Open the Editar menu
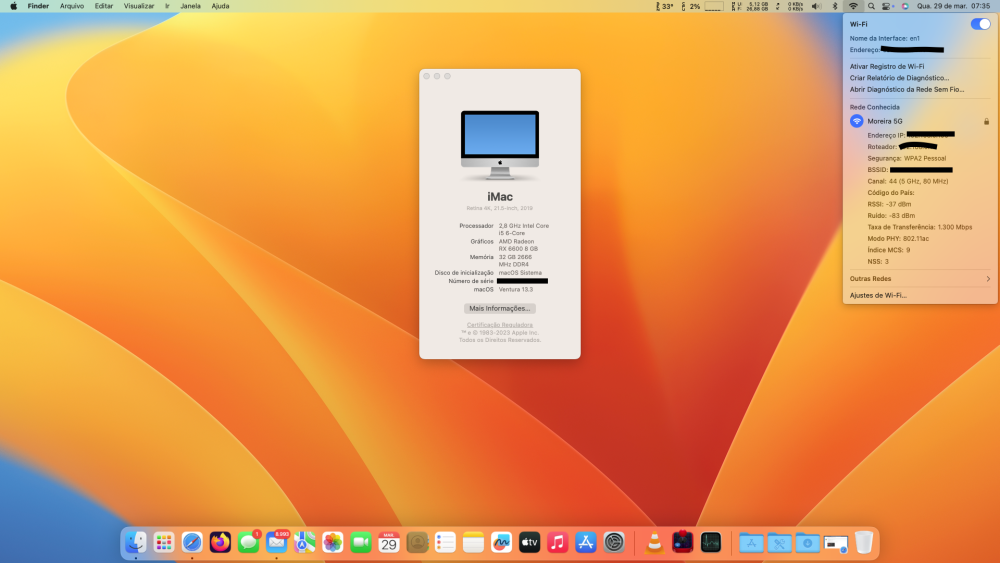Screen dimensions: 1000x563 [103, 6]
